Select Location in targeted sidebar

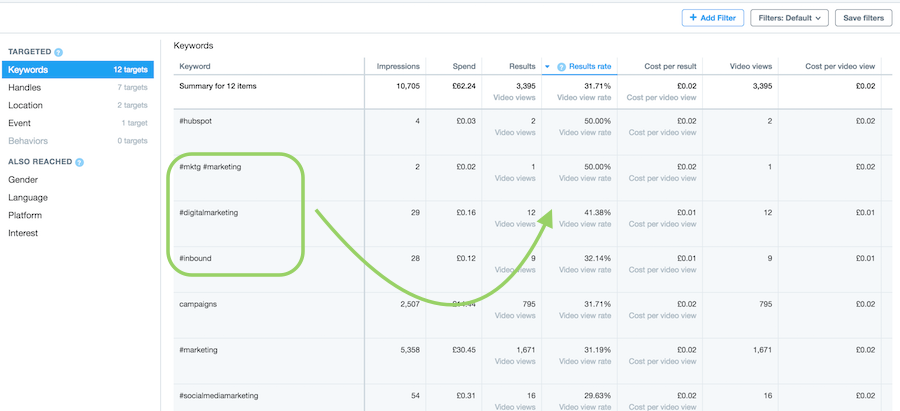77,106
